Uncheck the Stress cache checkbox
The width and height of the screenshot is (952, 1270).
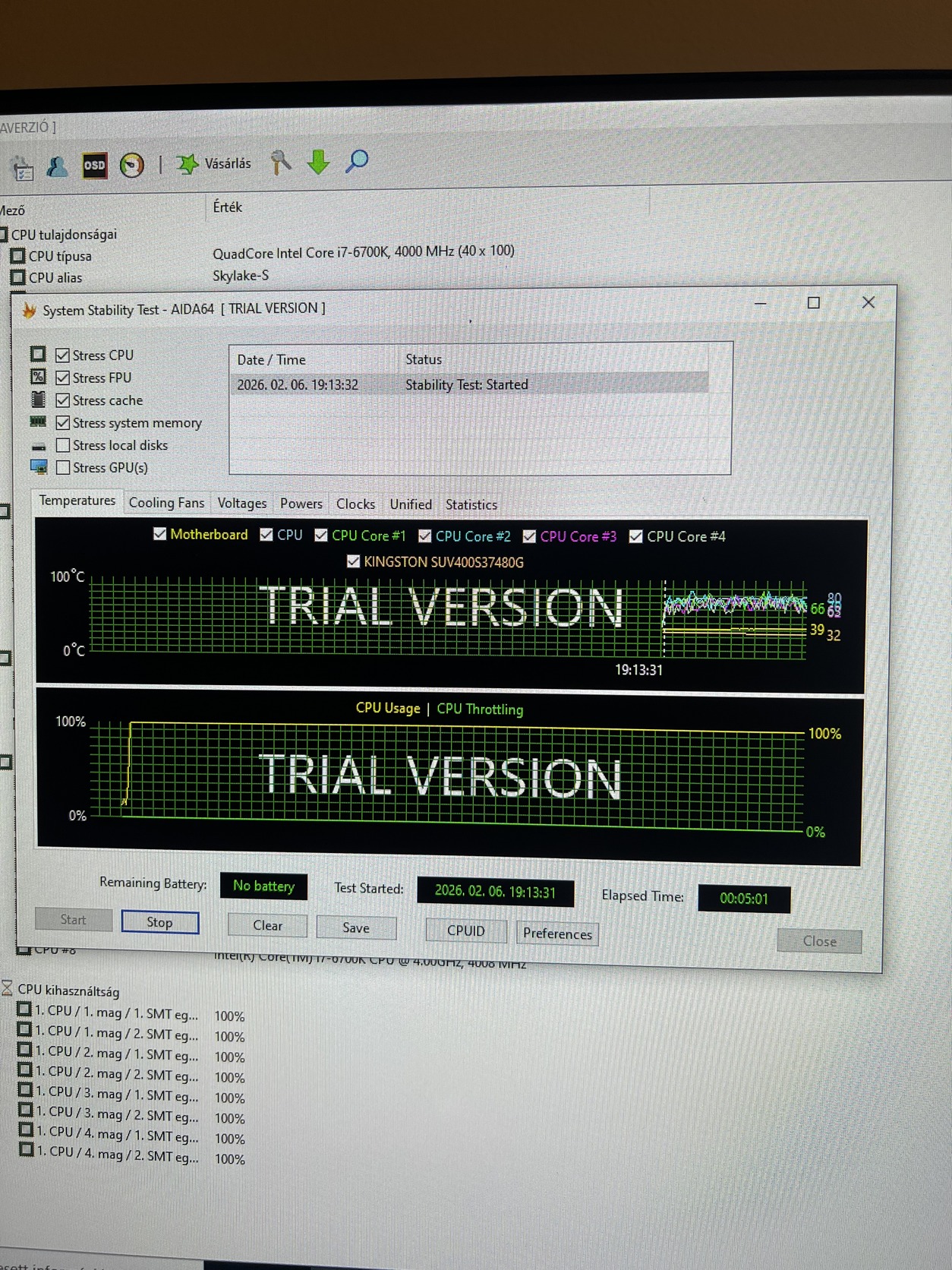pyautogui.click(x=62, y=400)
